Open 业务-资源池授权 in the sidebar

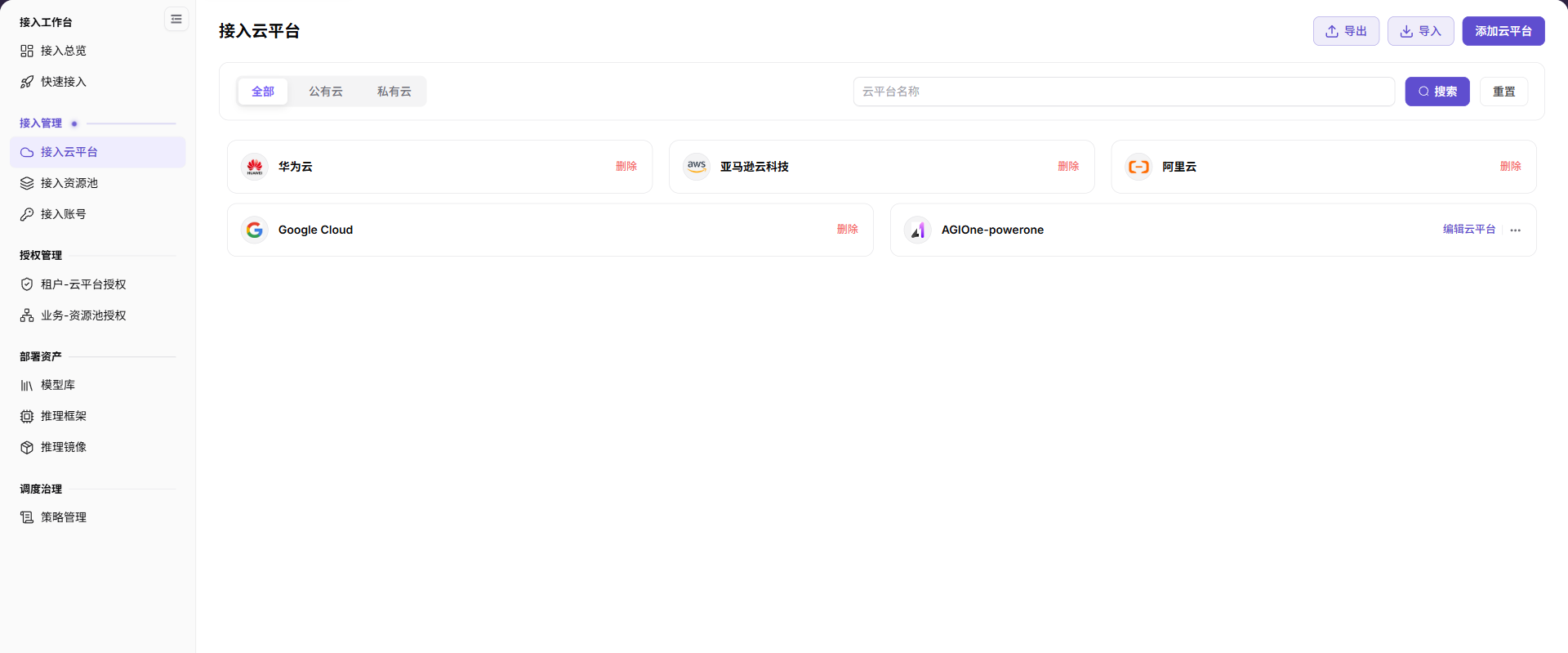(x=98, y=315)
